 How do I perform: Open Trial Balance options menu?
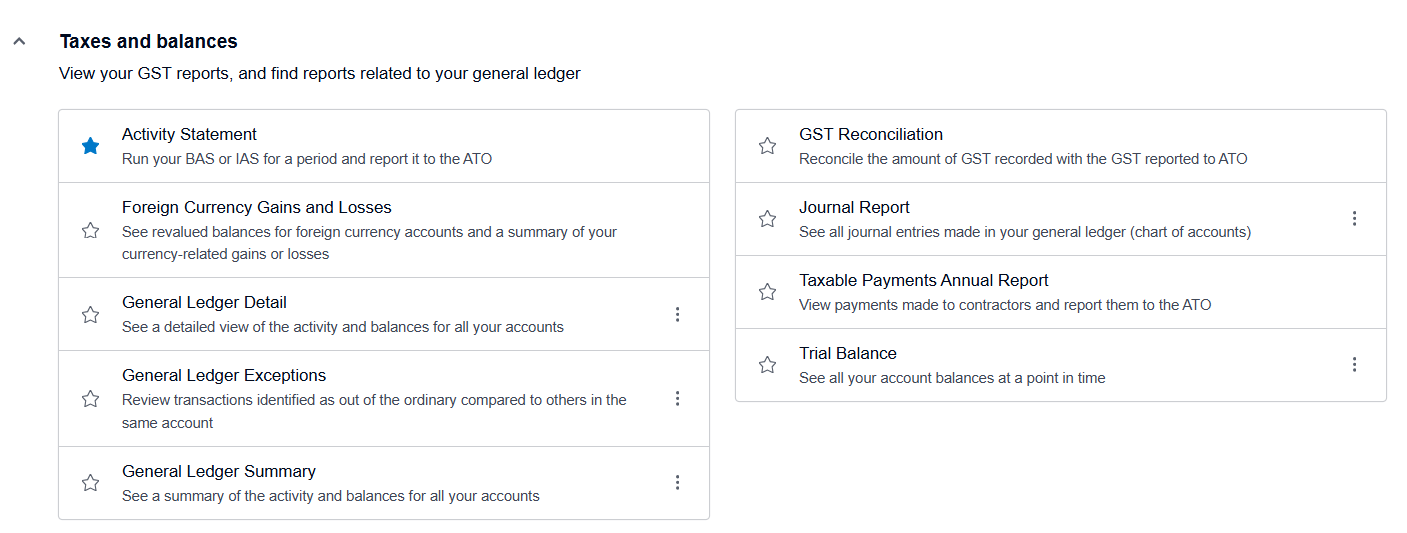[x=1354, y=365]
